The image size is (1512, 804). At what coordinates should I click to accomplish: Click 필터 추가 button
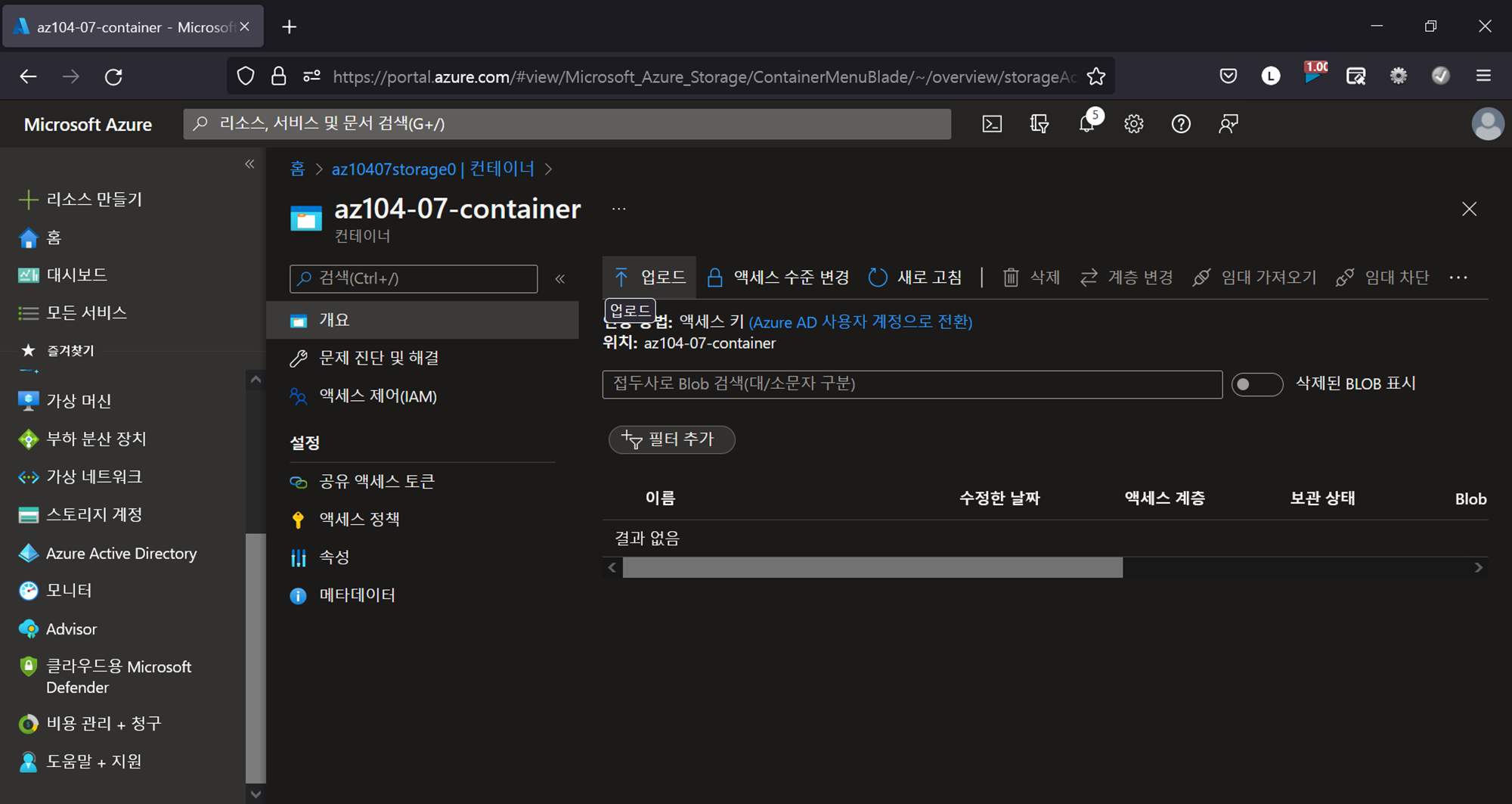(671, 439)
